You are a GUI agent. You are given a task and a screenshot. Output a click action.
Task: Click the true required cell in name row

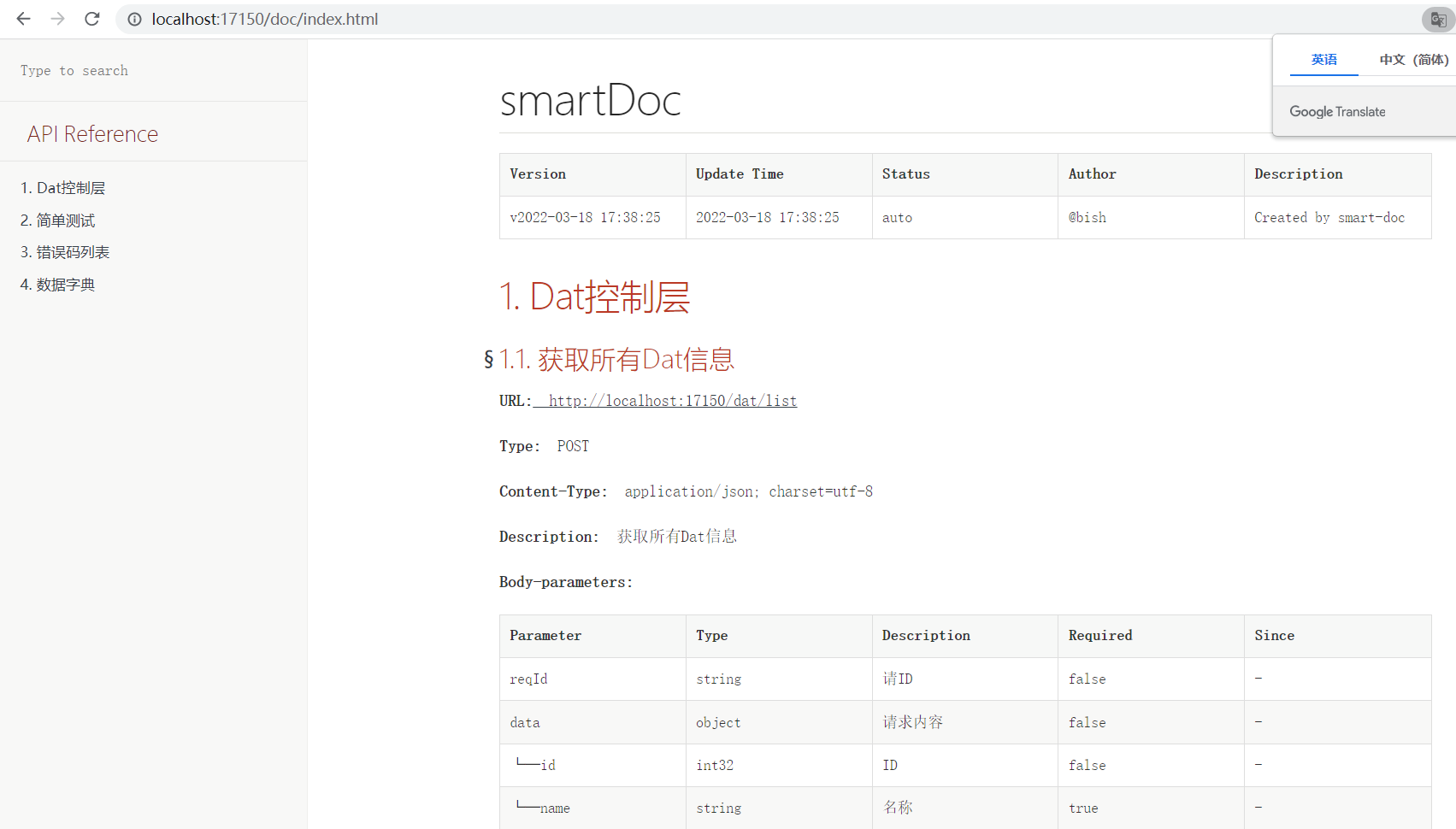tap(1151, 808)
